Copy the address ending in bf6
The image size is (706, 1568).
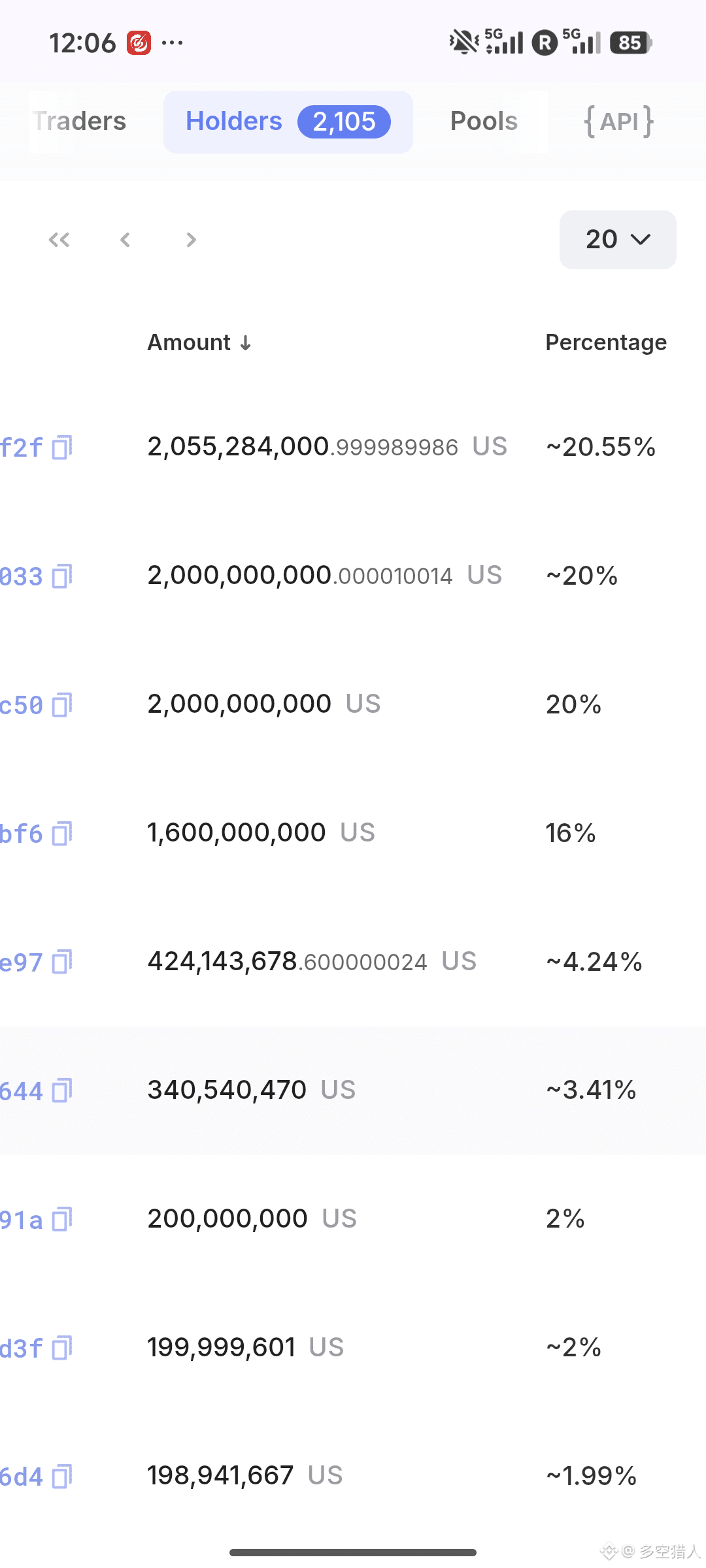pyautogui.click(x=62, y=834)
